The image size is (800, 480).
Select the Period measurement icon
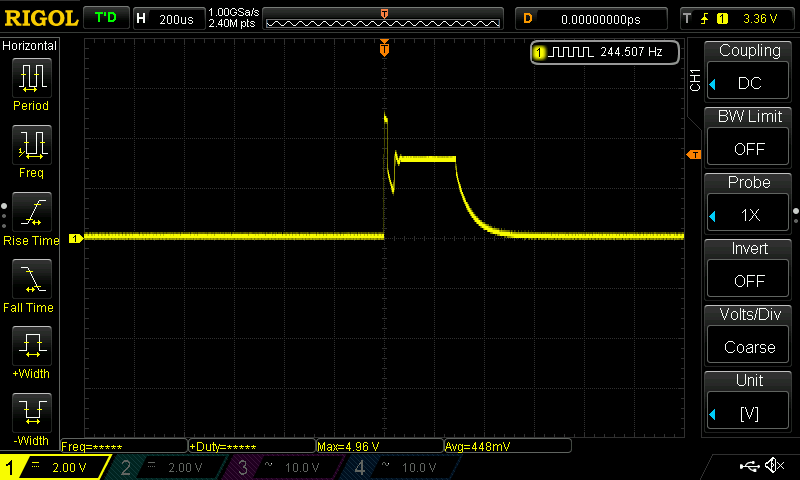coord(32,78)
